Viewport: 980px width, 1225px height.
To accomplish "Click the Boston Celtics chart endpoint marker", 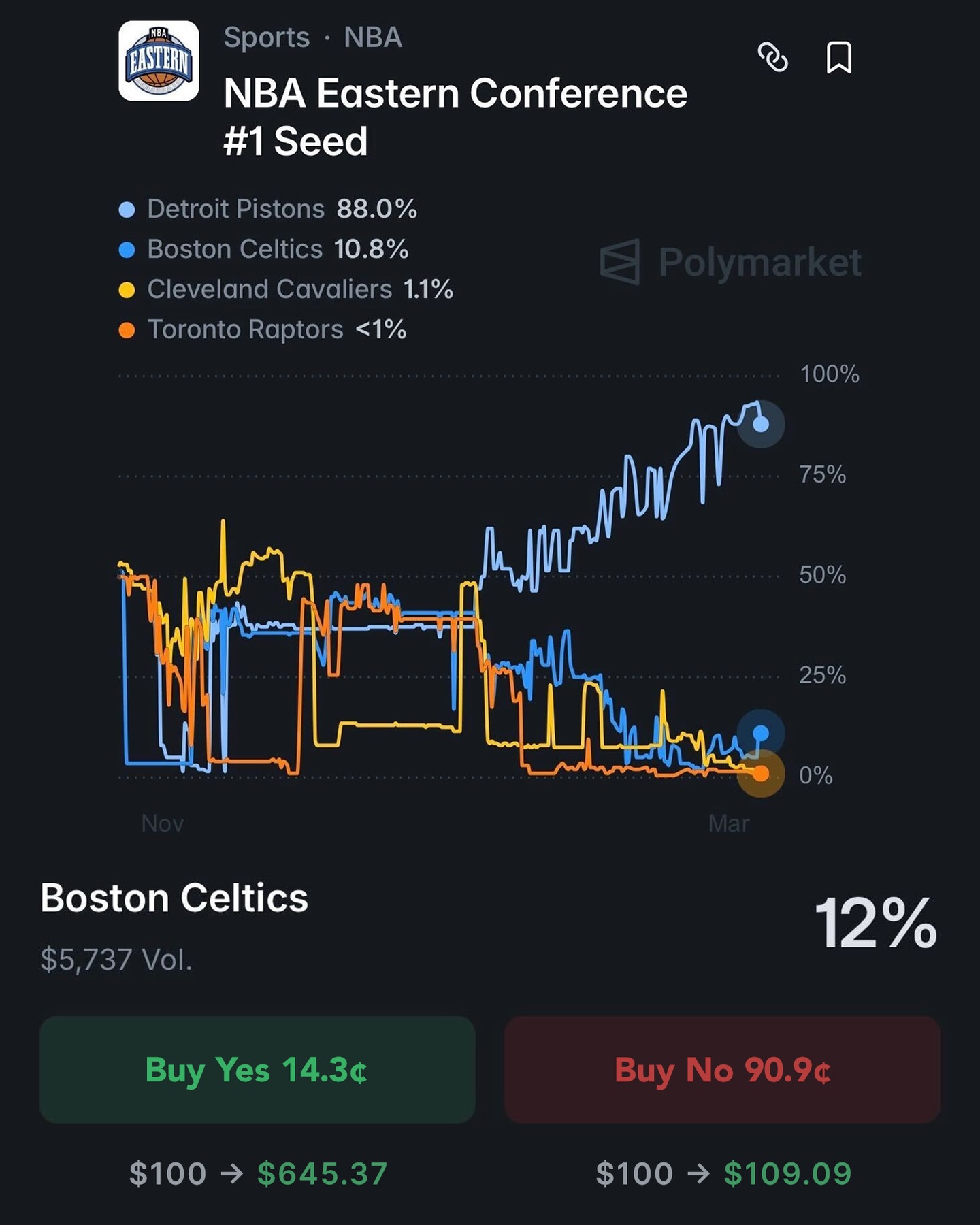I will [x=761, y=733].
